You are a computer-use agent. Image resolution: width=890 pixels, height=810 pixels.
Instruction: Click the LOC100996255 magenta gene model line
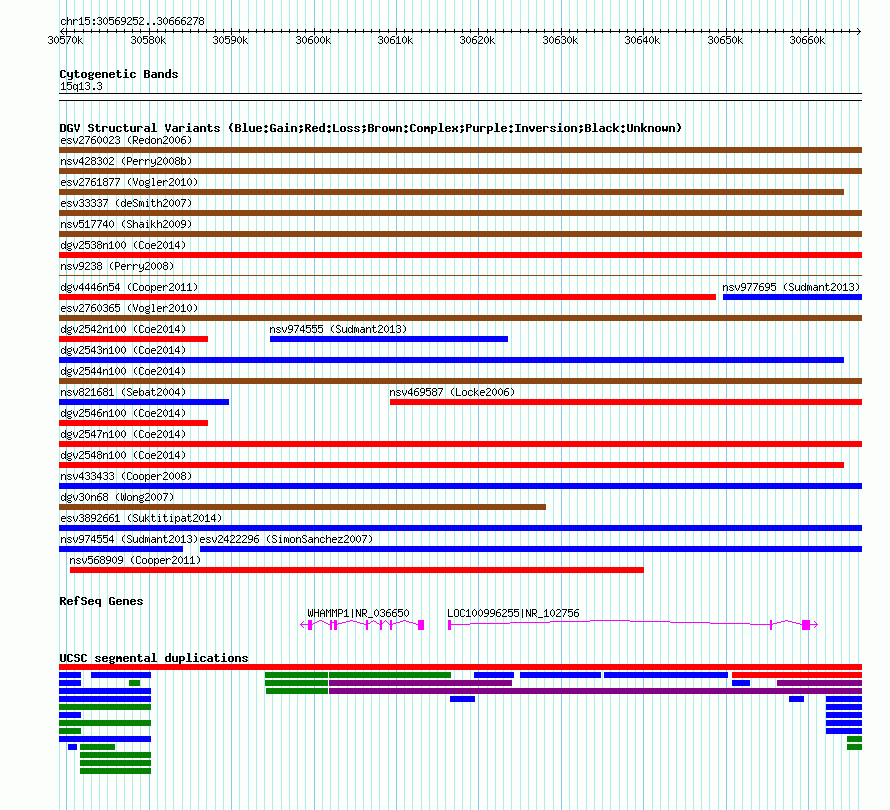(x=633, y=624)
